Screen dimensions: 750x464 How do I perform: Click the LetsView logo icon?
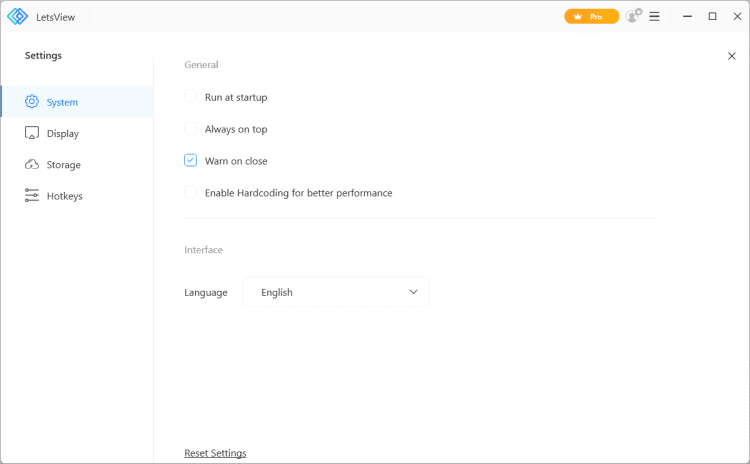point(17,16)
